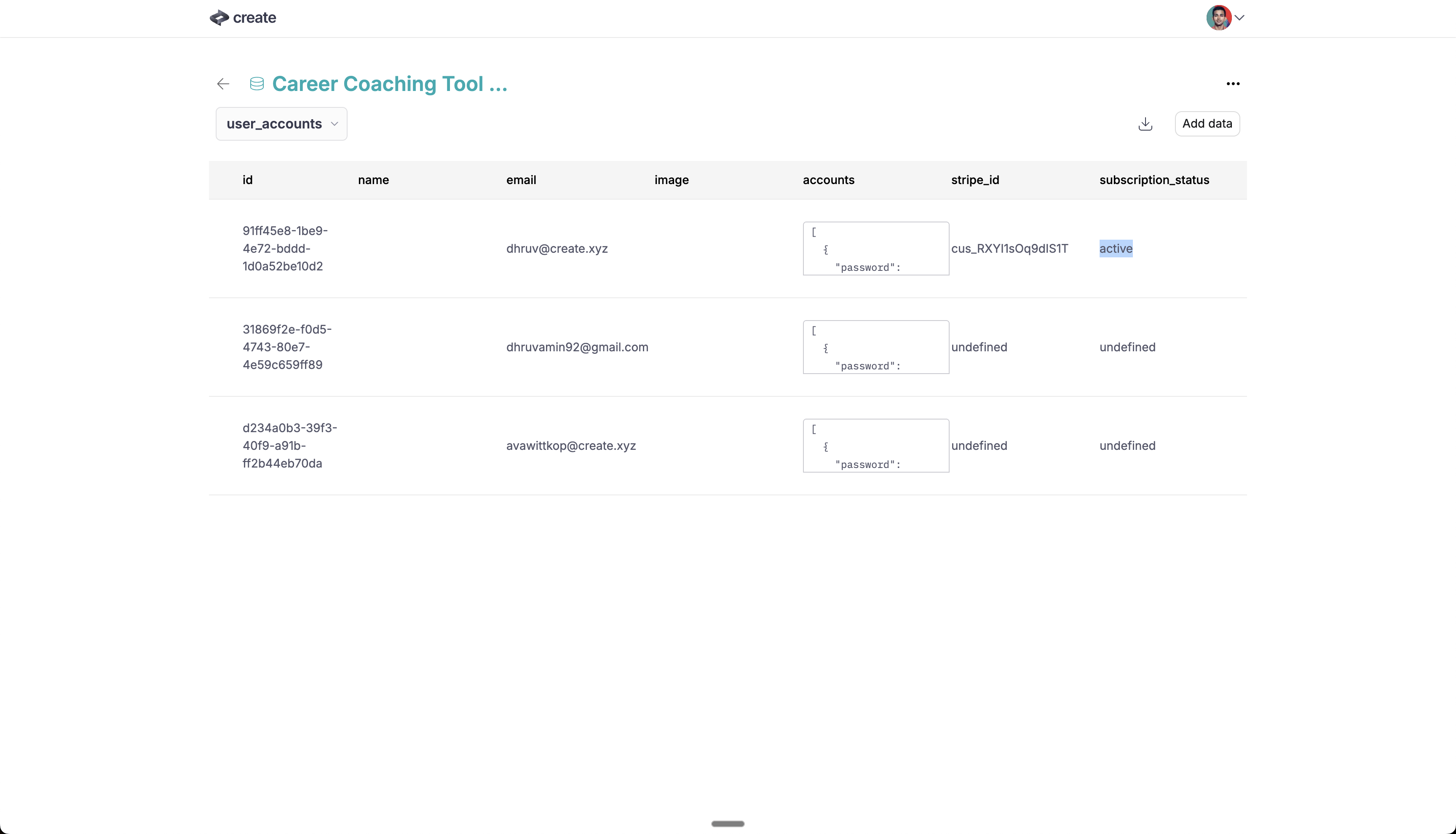Click stripe ID cus_RXYI1sOq9dIS1T cell

(1009, 249)
